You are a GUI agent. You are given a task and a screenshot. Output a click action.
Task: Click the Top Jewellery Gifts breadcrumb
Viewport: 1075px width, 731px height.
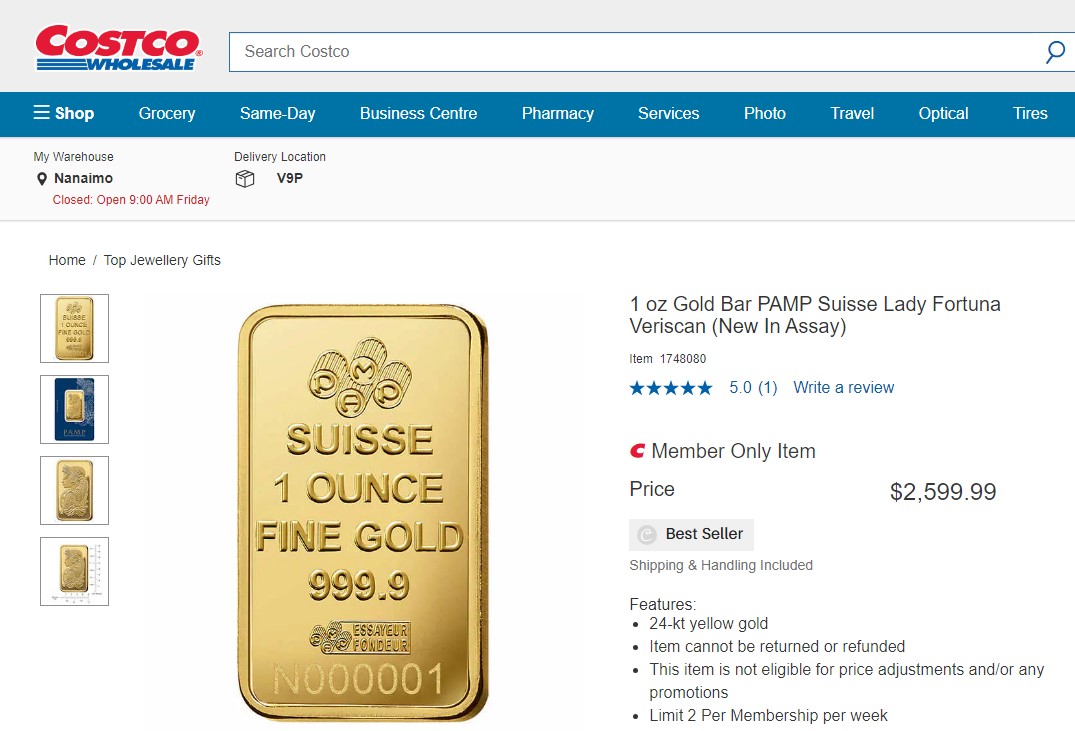[162, 260]
